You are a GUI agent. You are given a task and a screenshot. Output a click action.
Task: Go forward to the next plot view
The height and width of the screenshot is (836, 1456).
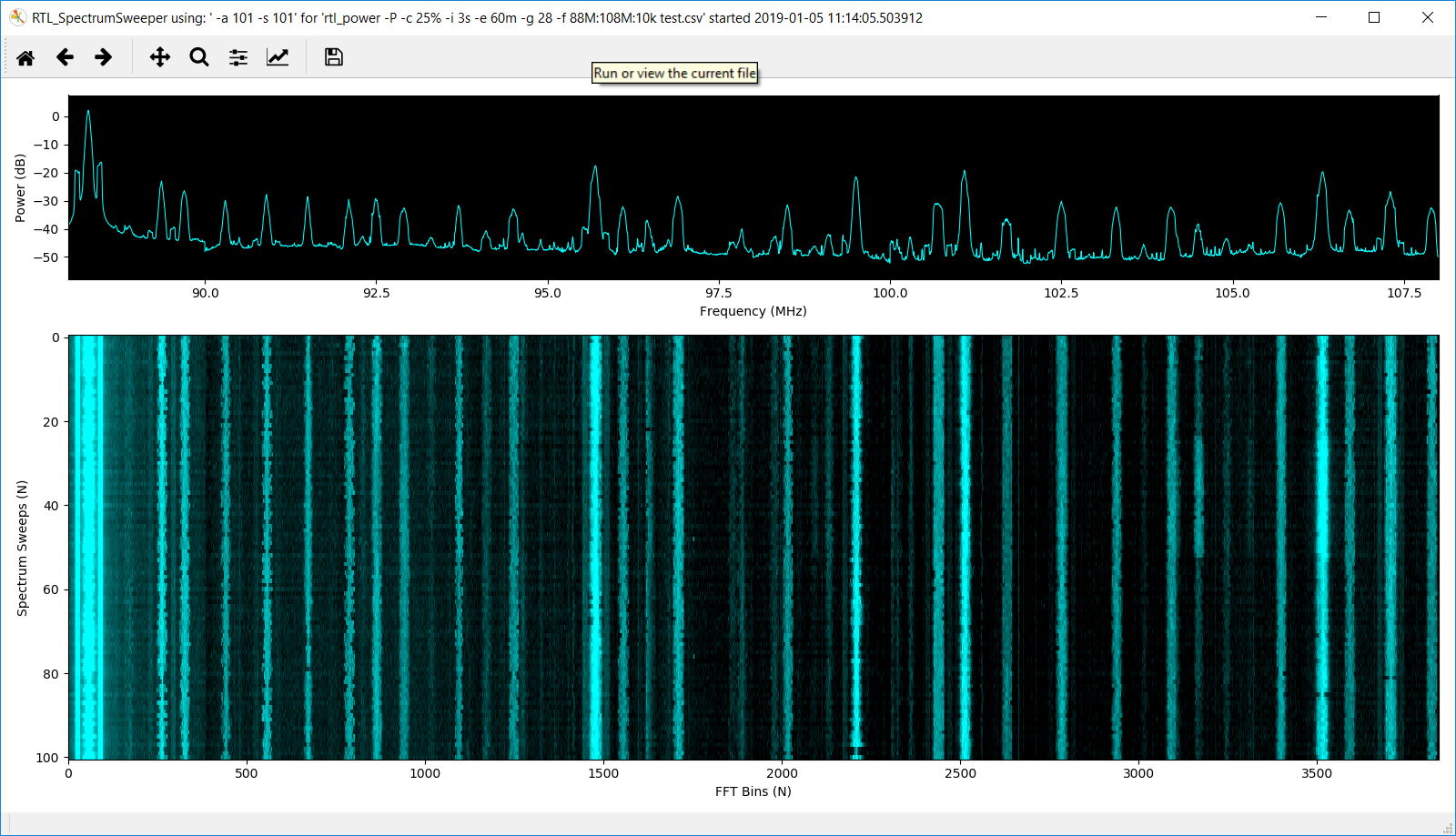[103, 56]
